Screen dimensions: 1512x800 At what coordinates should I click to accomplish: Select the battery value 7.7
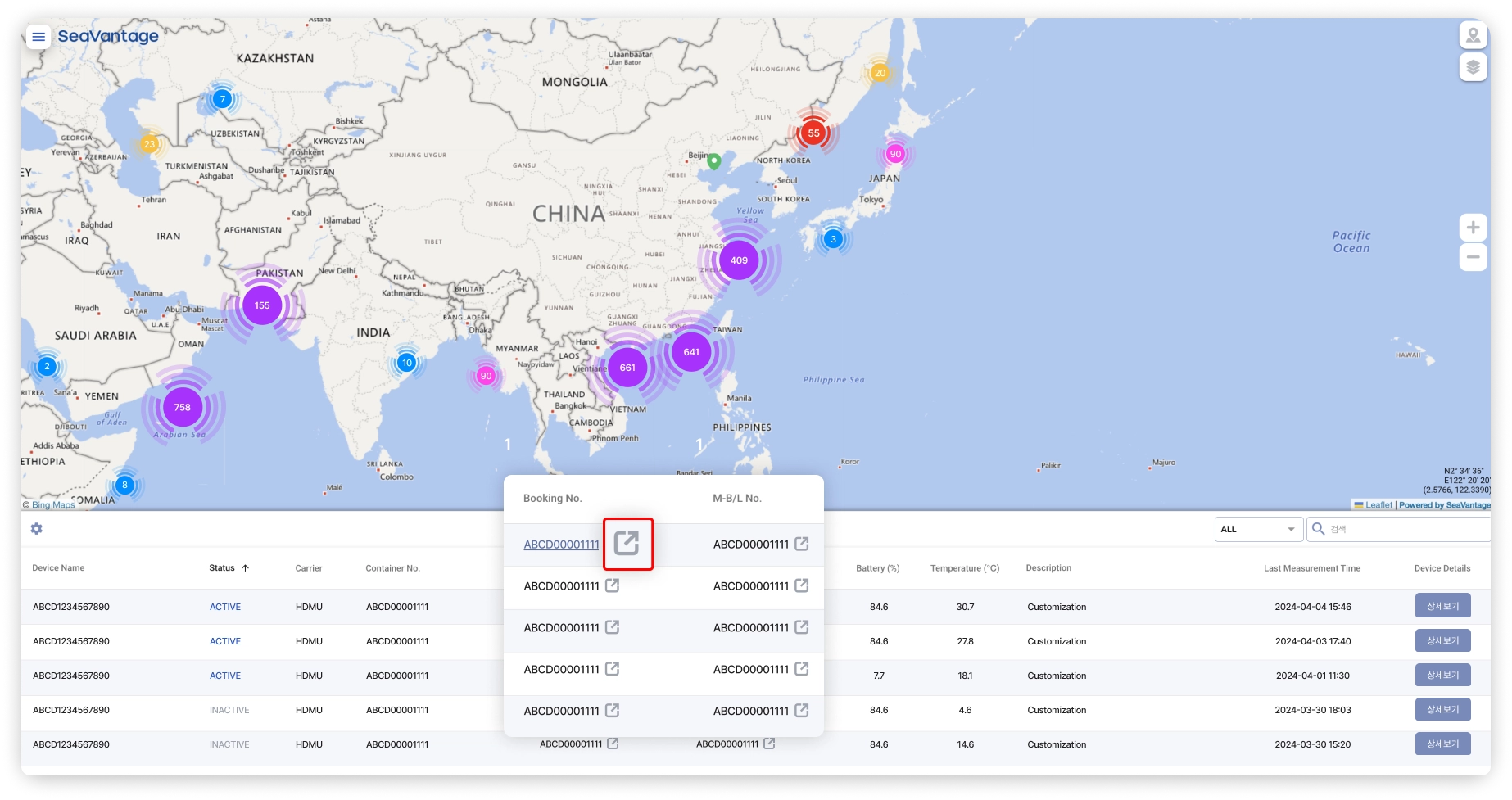coord(879,676)
